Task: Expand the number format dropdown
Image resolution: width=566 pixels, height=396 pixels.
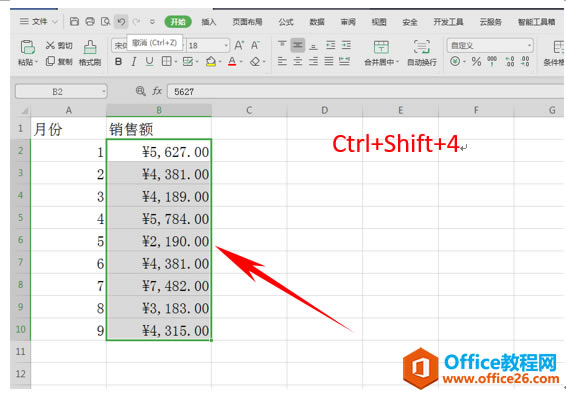Action: pyautogui.click(x=529, y=45)
